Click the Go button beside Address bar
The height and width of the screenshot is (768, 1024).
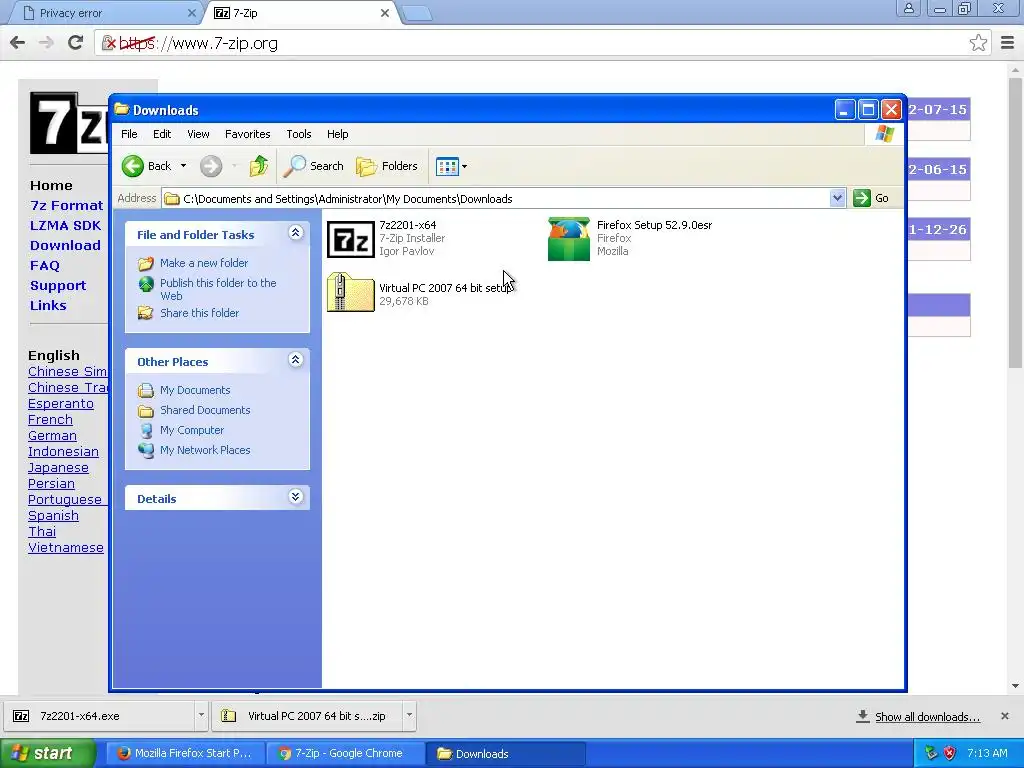pyautogui.click(x=871, y=198)
